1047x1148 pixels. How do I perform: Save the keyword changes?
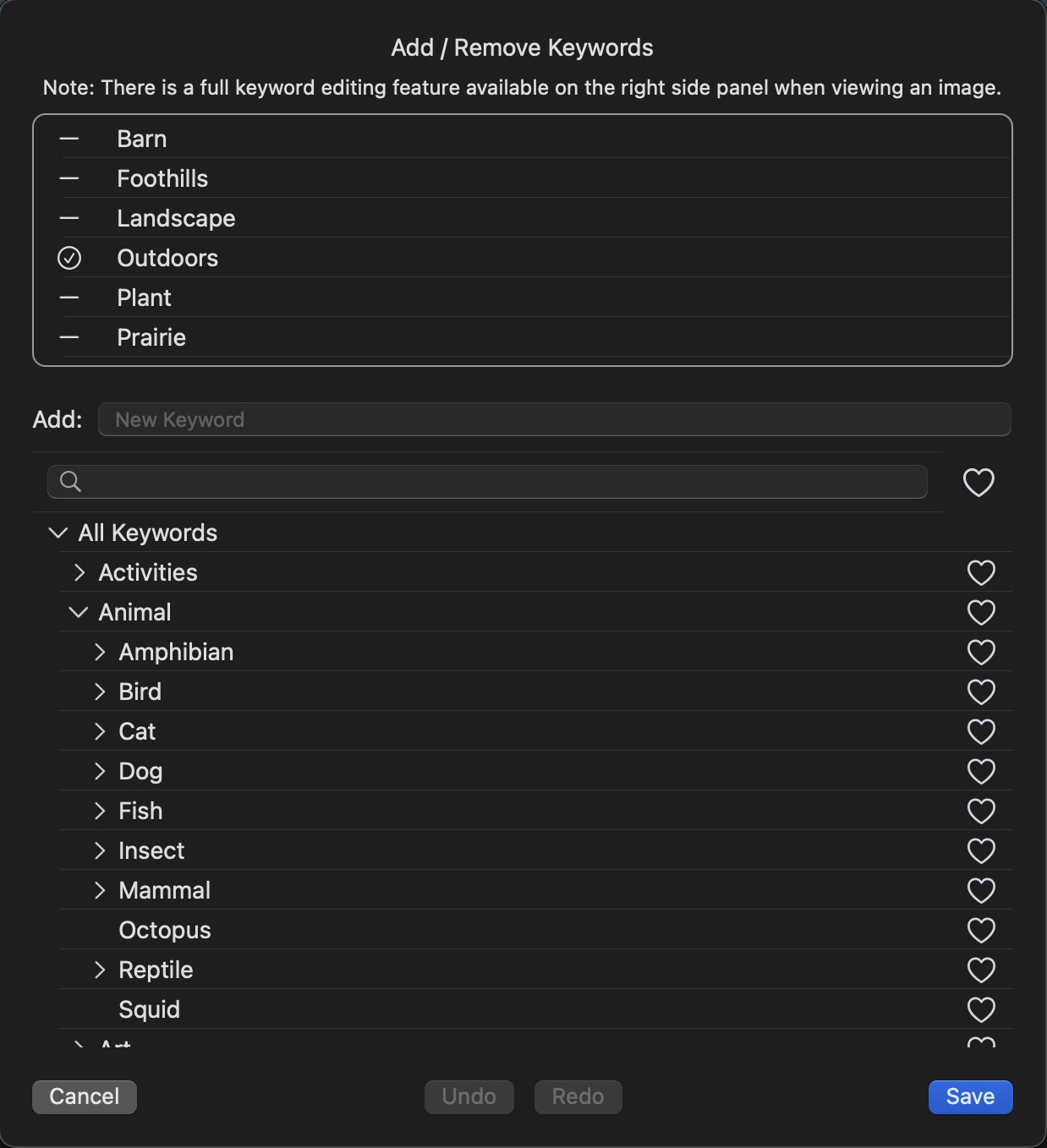pyautogui.click(x=969, y=1096)
